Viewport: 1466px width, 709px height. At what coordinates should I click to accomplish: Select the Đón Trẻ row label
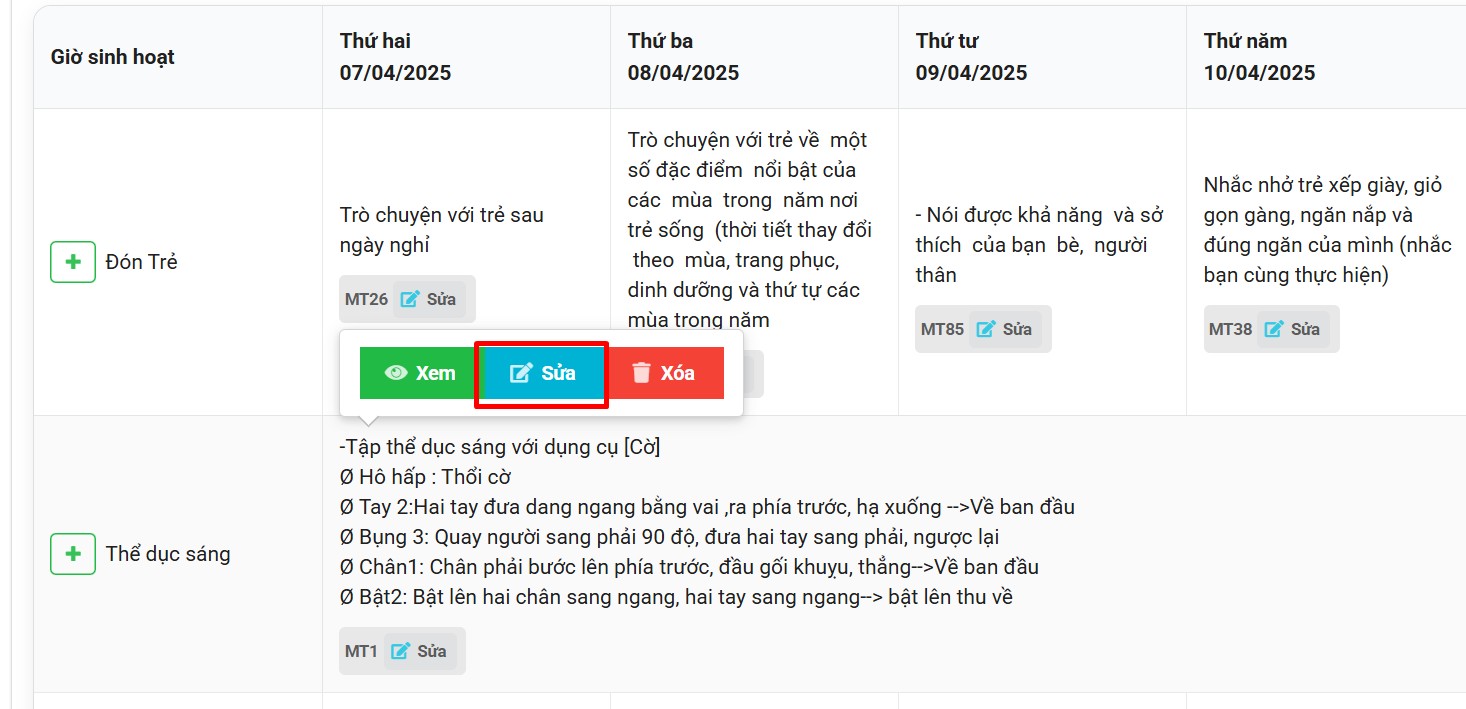pyautogui.click(x=141, y=262)
